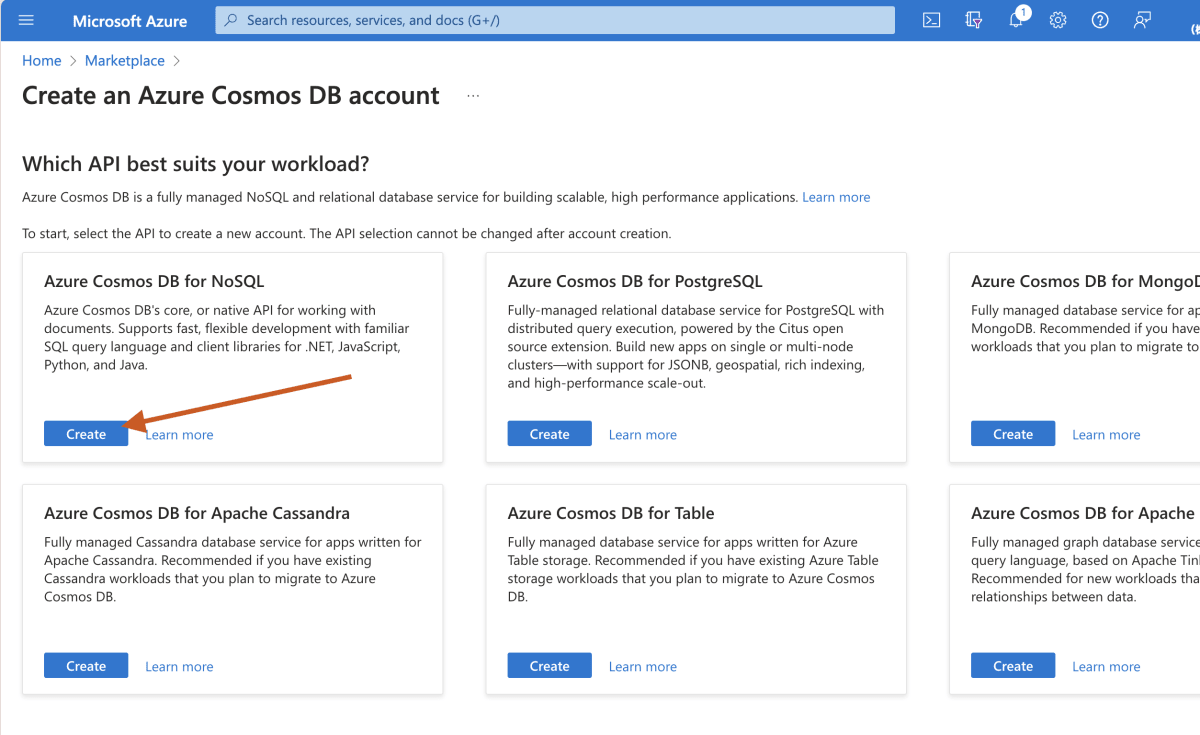Create Azure Cosmos DB for PostgreSQL account
This screenshot has width=1200, height=735.
click(550, 434)
